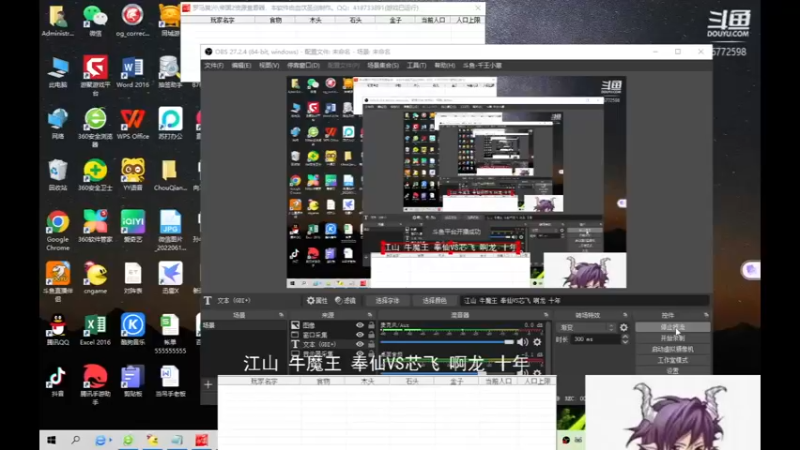Open the Recycle Bin icon
Image resolution: width=800 pixels, height=450 pixels.
58,175
